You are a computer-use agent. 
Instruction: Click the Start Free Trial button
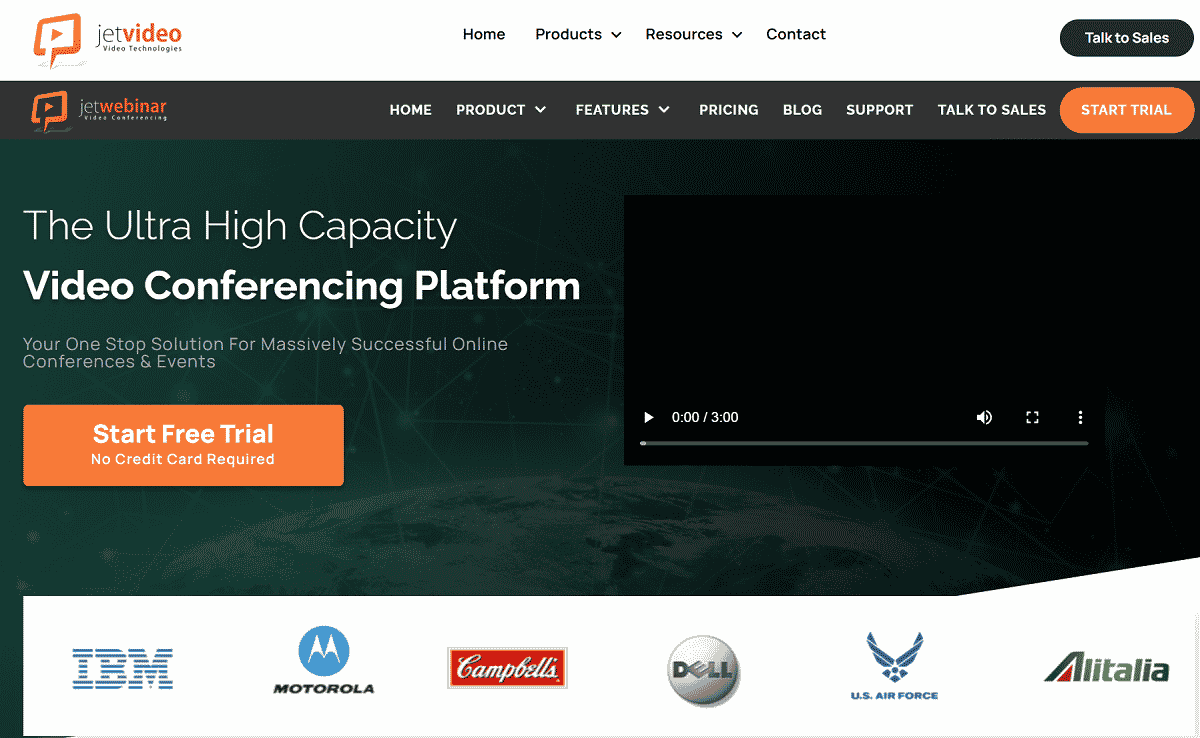[x=183, y=445]
